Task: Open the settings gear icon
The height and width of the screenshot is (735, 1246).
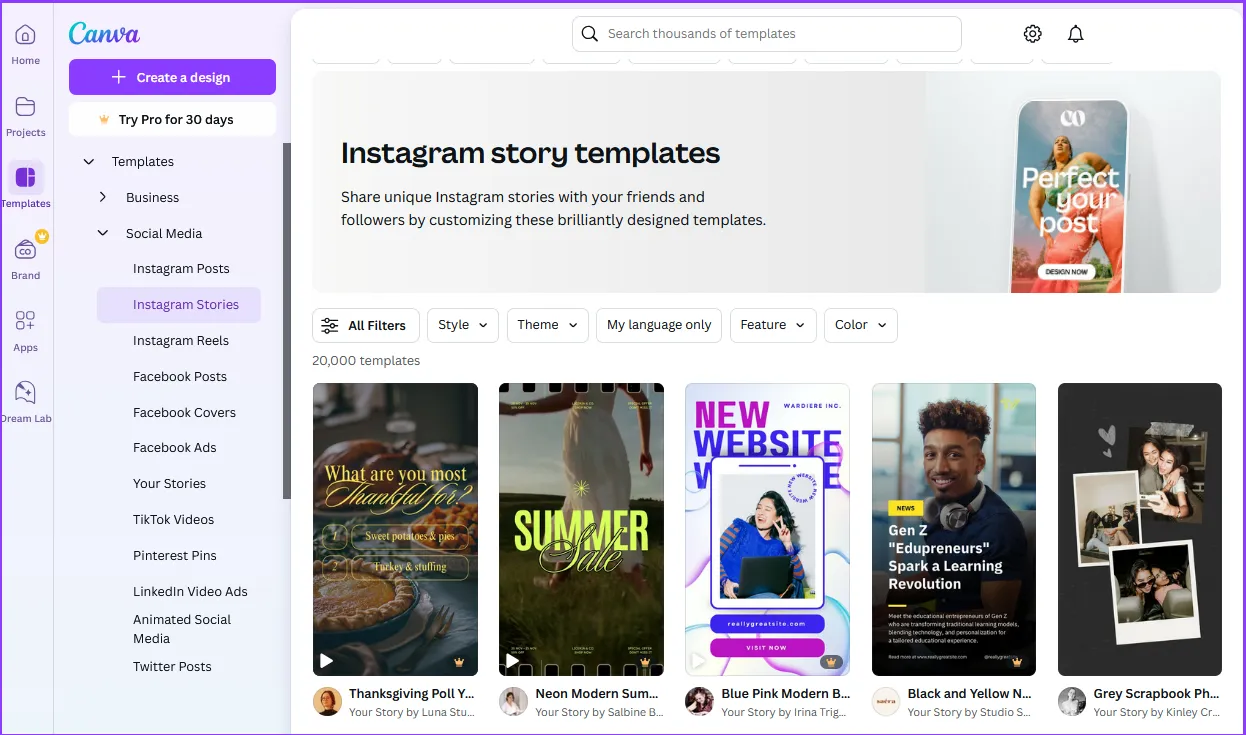Action: [x=1033, y=34]
